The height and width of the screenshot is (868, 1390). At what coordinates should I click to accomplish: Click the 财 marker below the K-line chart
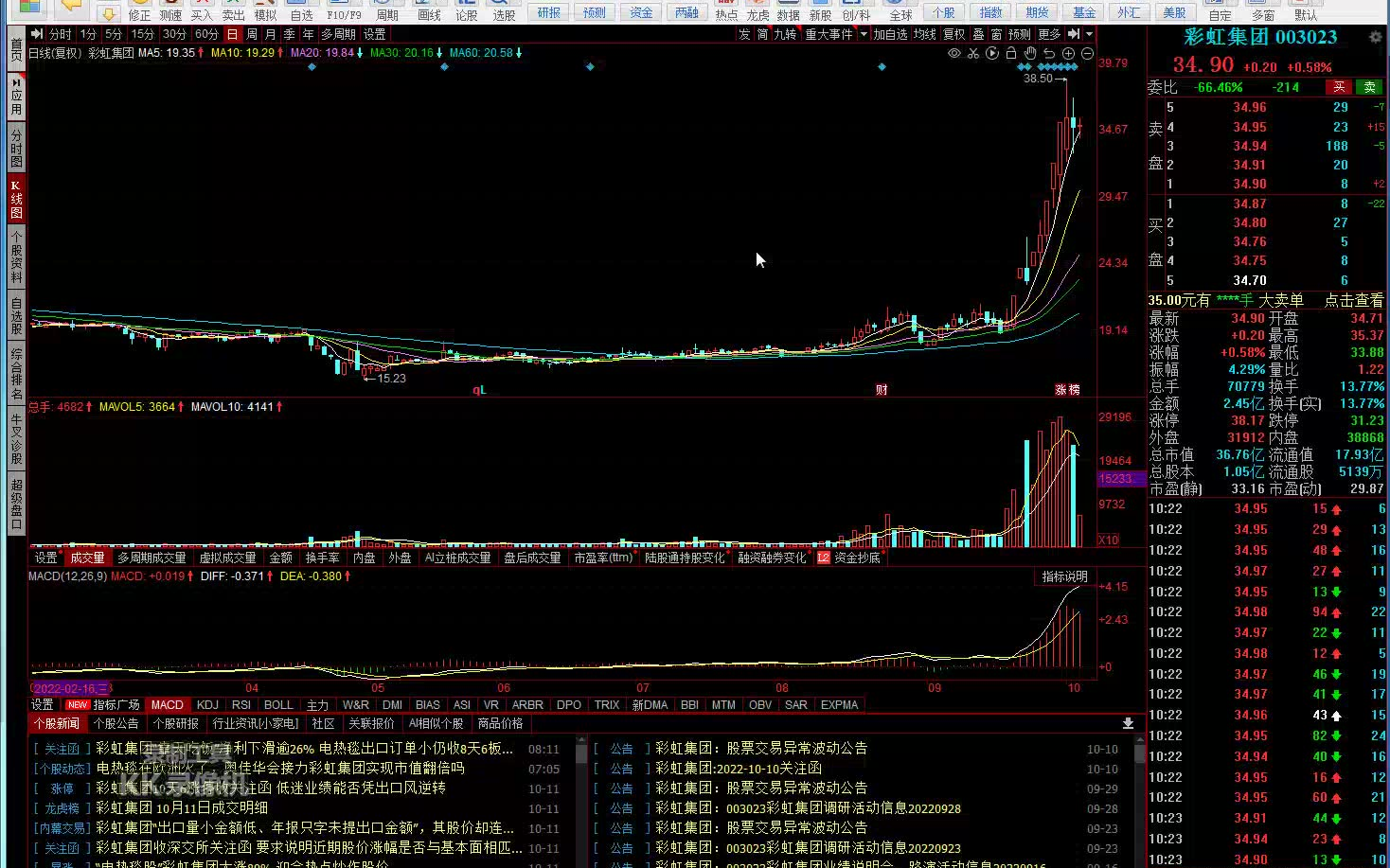(882, 390)
